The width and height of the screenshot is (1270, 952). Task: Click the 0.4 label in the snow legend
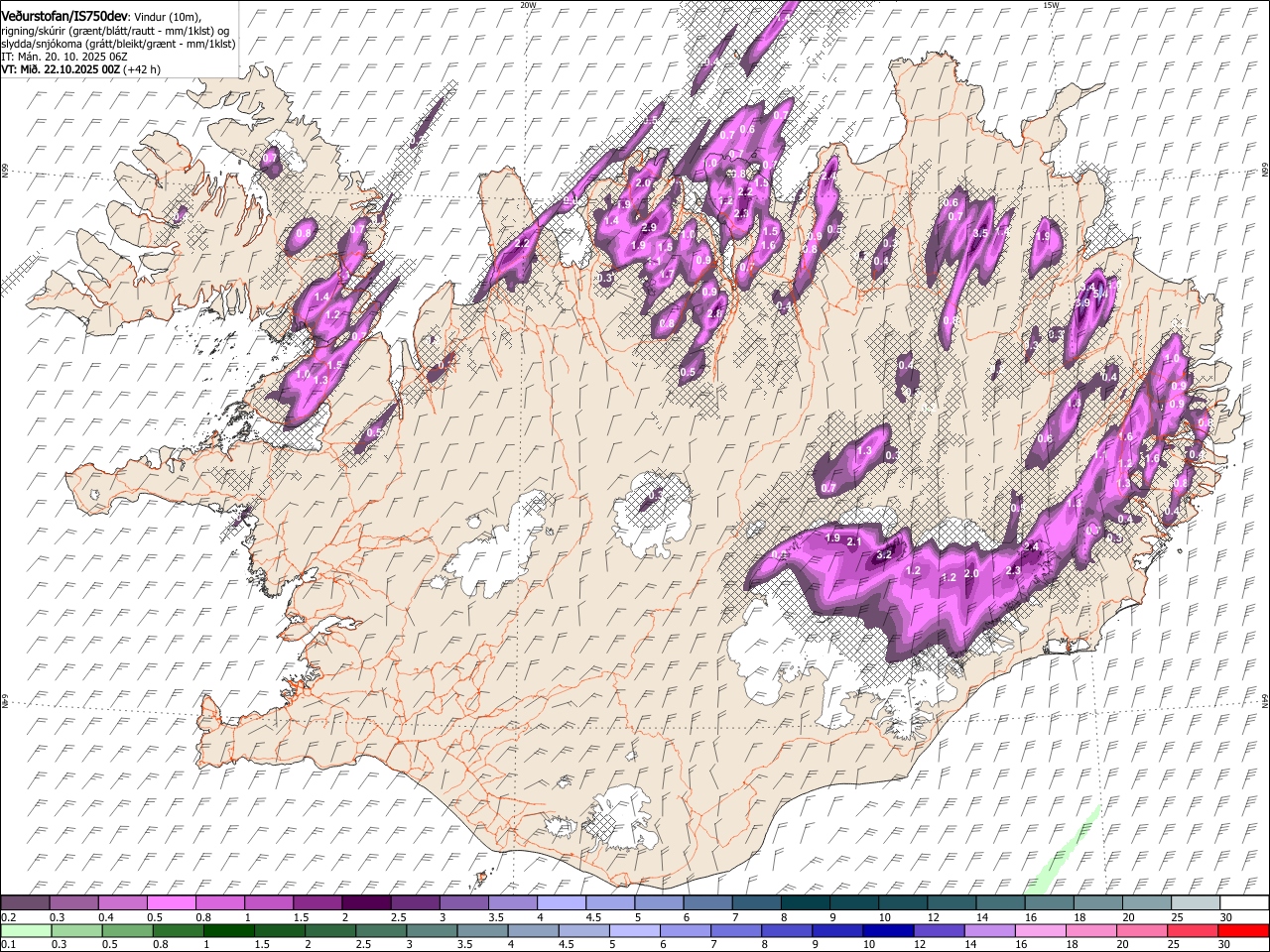click(x=107, y=917)
